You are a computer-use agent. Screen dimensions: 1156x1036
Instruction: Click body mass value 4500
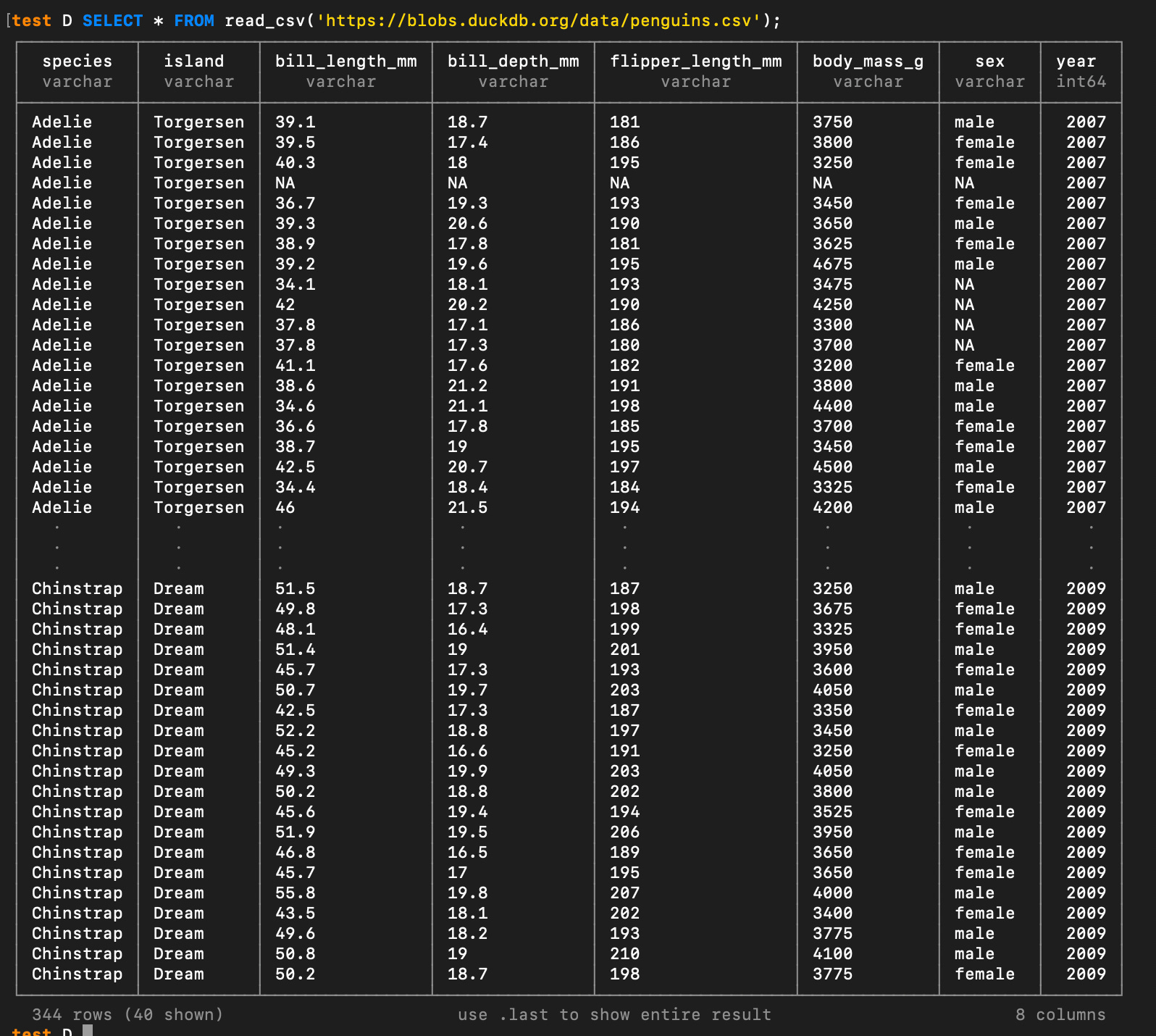coord(833,467)
